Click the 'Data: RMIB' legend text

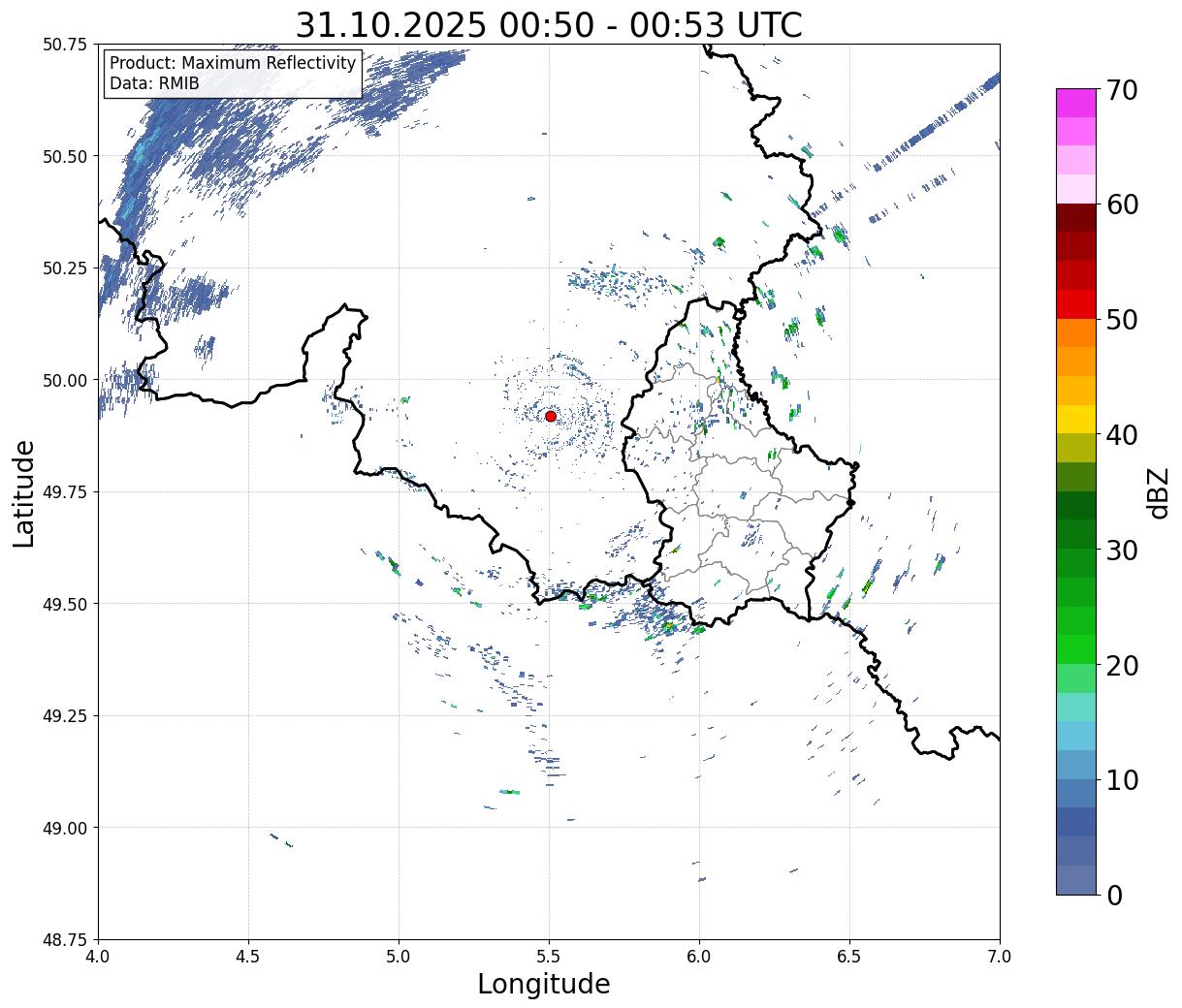click(x=154, y=84)
